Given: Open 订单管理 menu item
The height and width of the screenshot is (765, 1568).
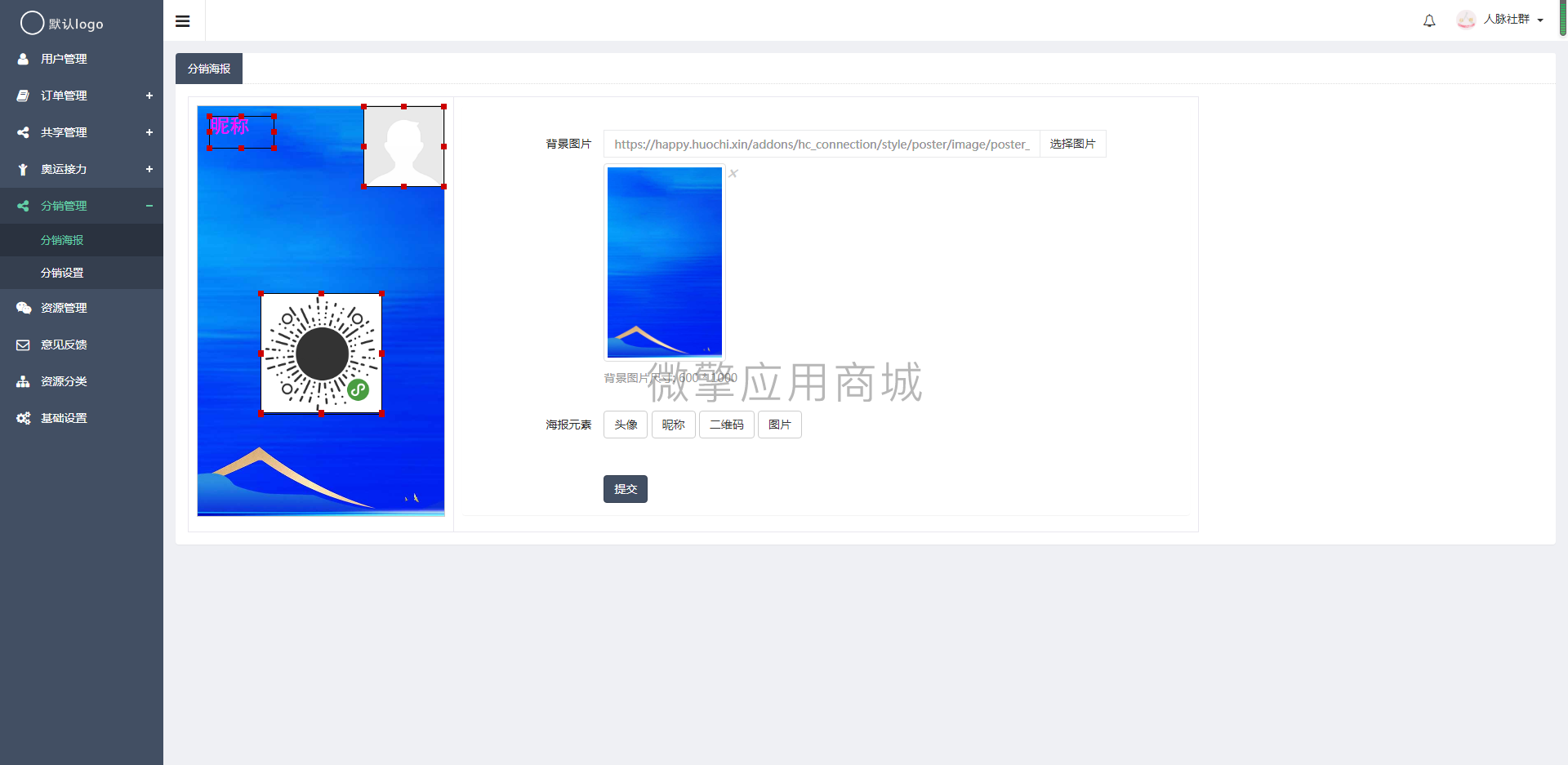Looking at the screenshot, I should pyautogui.click(x=82, y=96).
